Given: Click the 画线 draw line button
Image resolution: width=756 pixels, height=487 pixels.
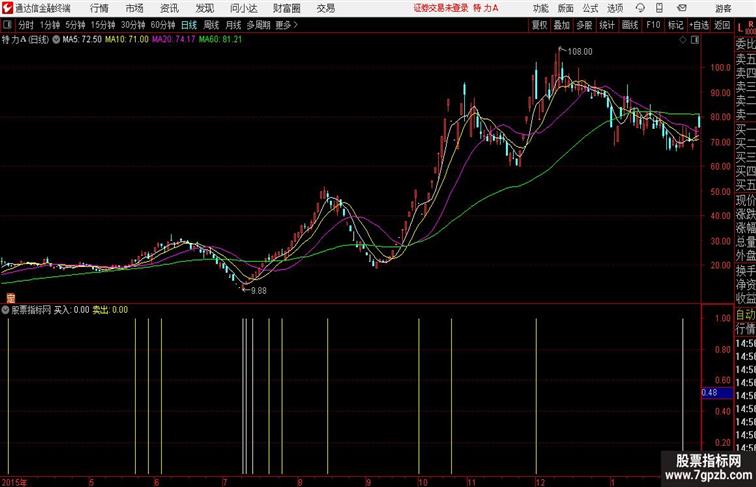Looking at the screenshot, I should pyautogui.click(x=630, y=25).
